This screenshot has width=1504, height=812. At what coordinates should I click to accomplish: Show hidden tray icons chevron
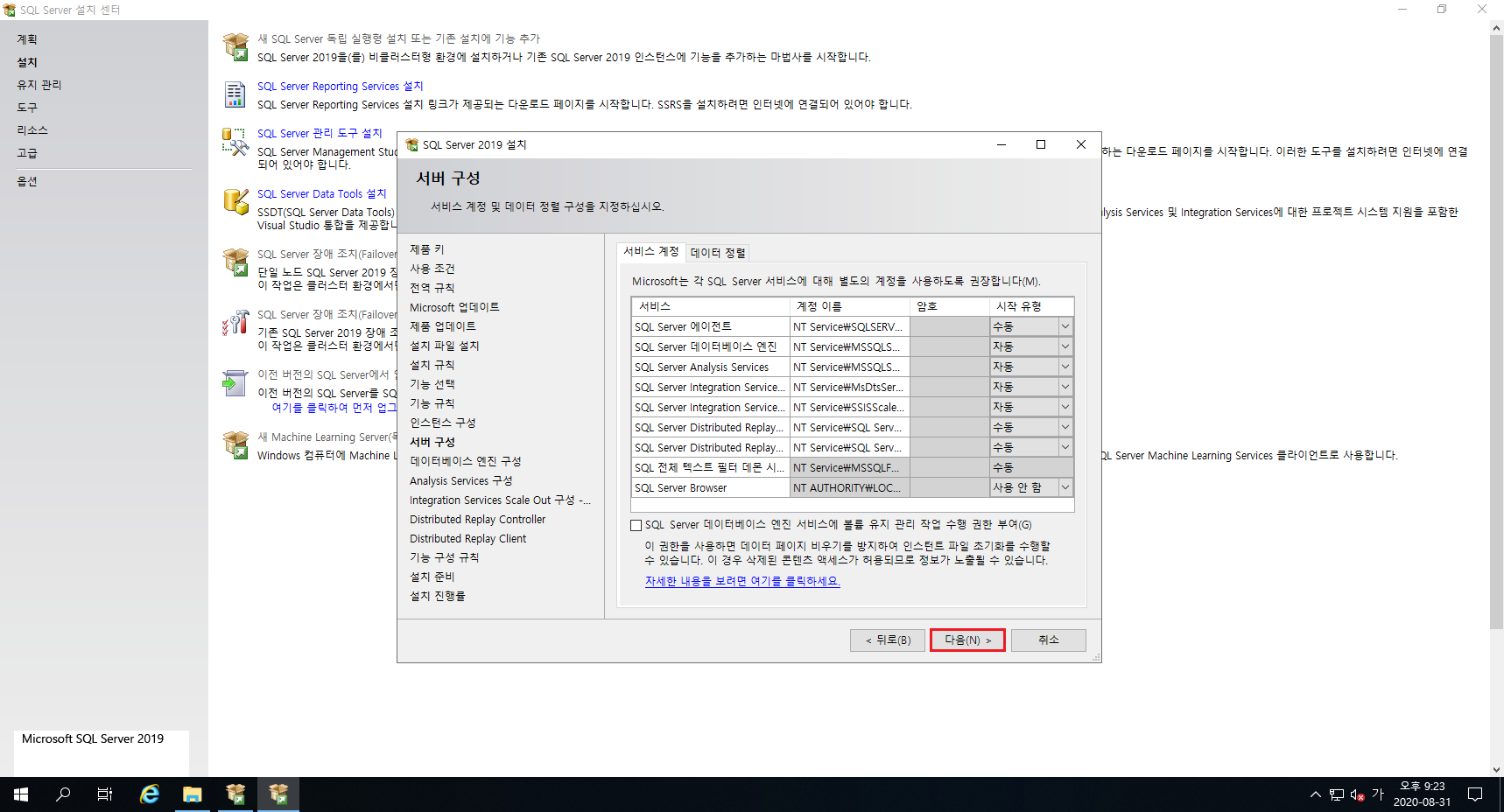coord(1315,794)
